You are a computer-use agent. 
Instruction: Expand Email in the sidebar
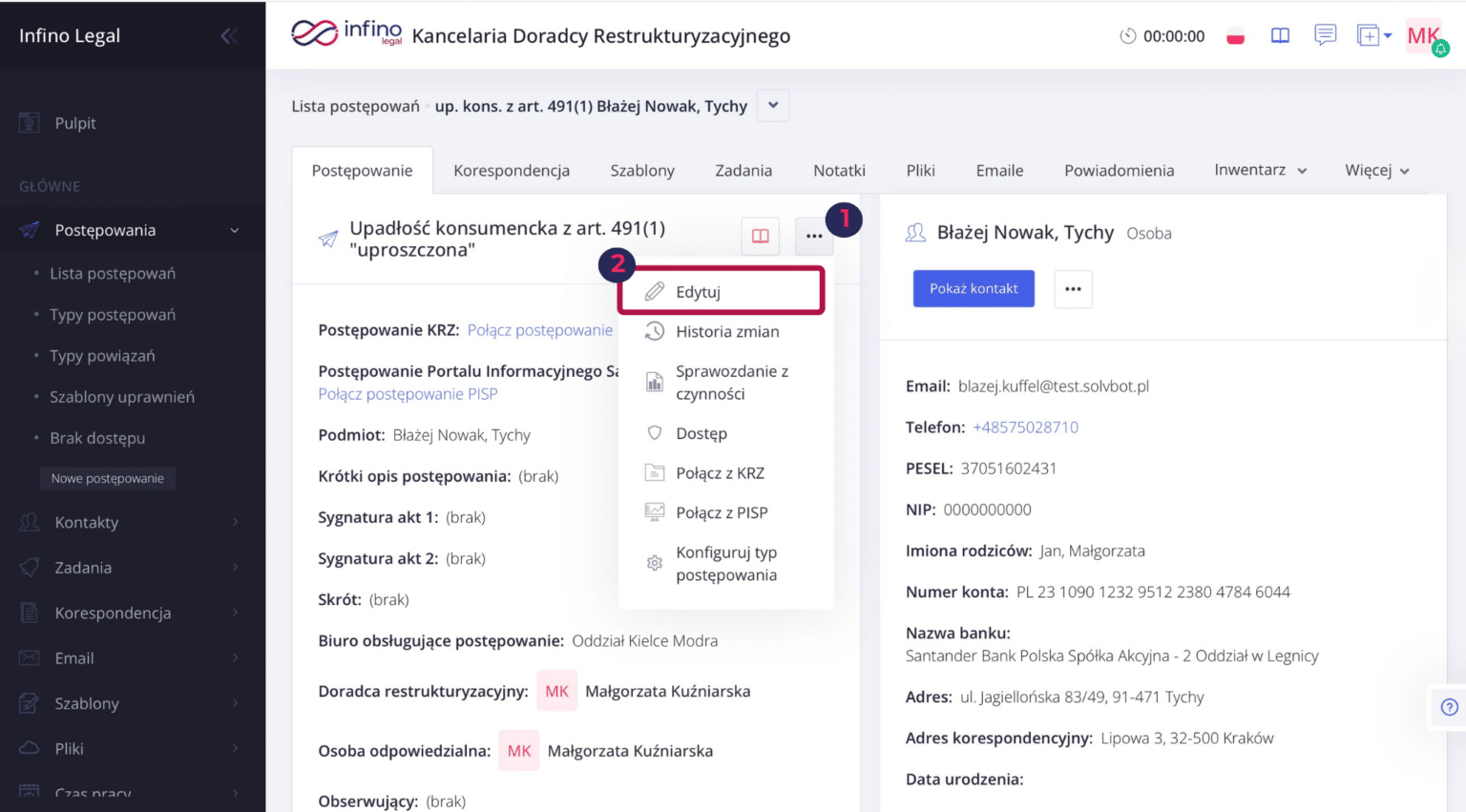(133, 658)
